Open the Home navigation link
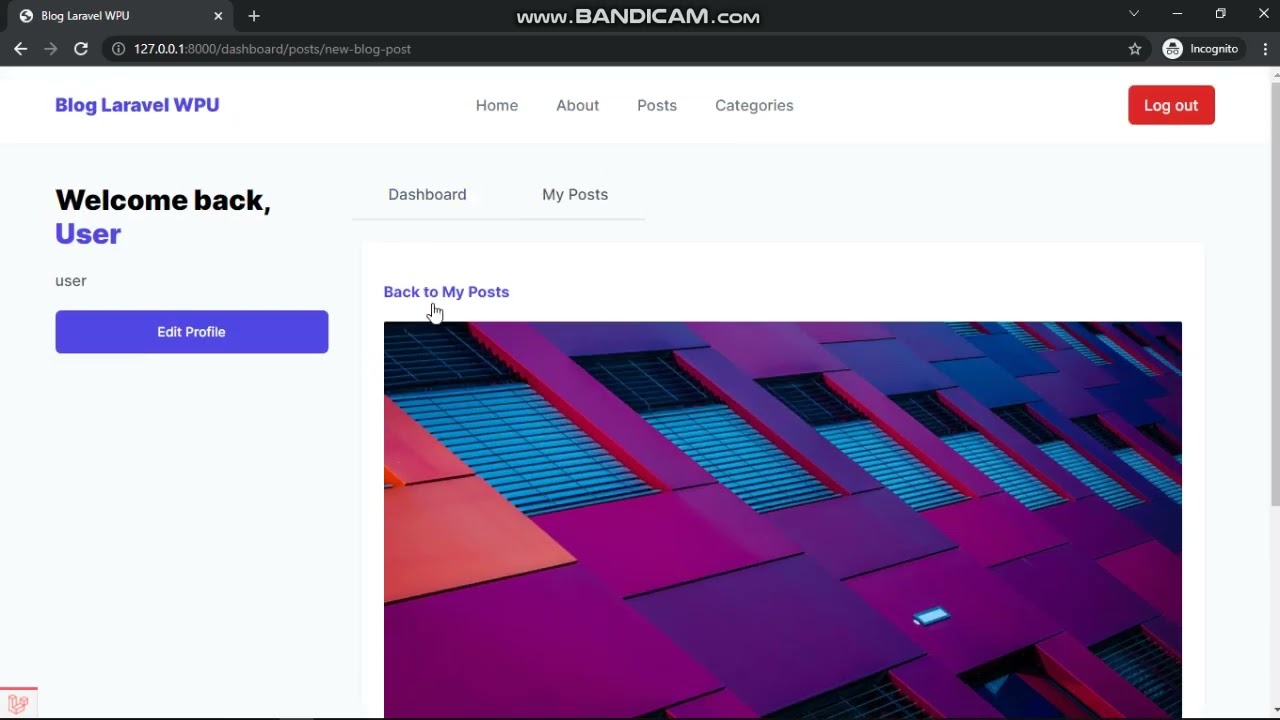This screenshot has height=720, width=1280. click(x=497, y=105)
